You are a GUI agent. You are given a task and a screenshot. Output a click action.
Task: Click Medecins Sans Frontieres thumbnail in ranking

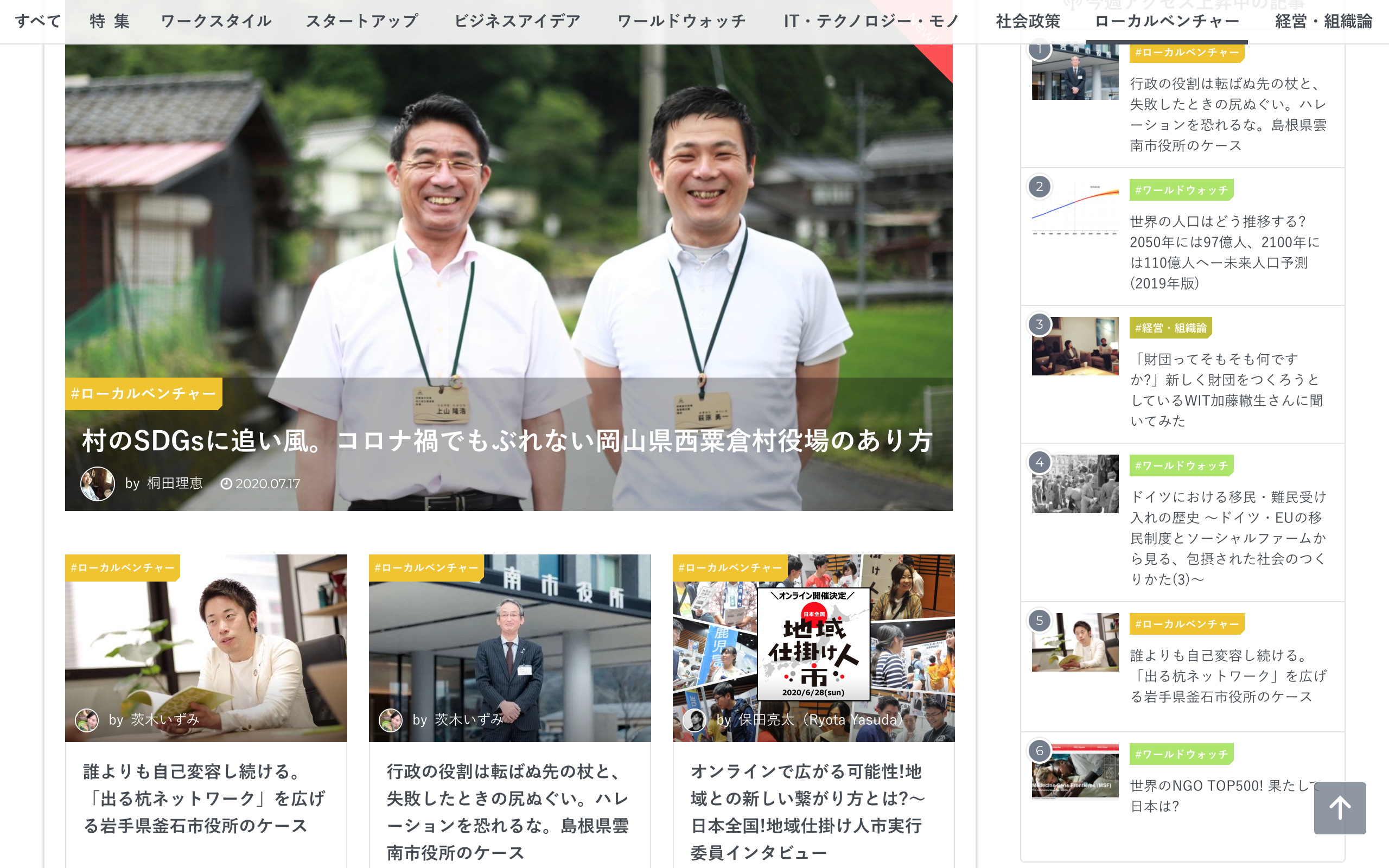(1075, 771)
